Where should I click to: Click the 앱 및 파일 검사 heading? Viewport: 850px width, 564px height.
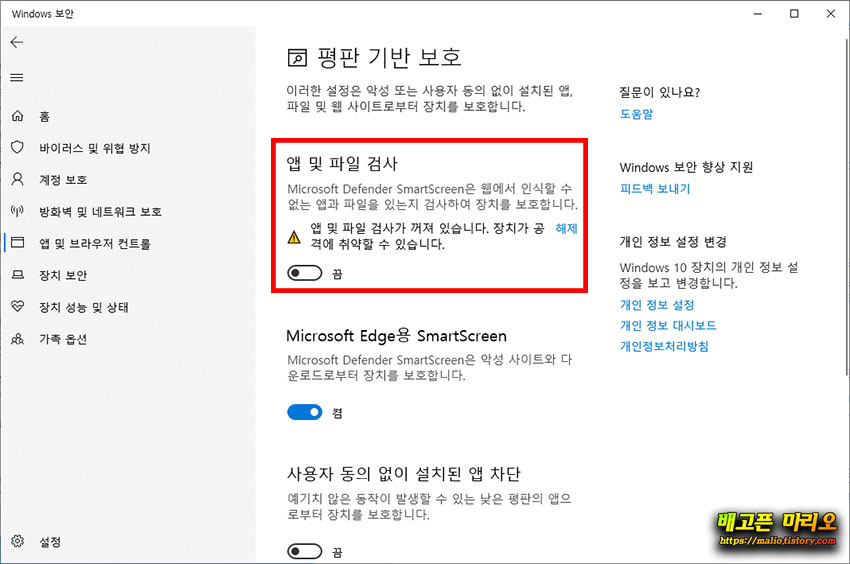click(x=342, y=163)
